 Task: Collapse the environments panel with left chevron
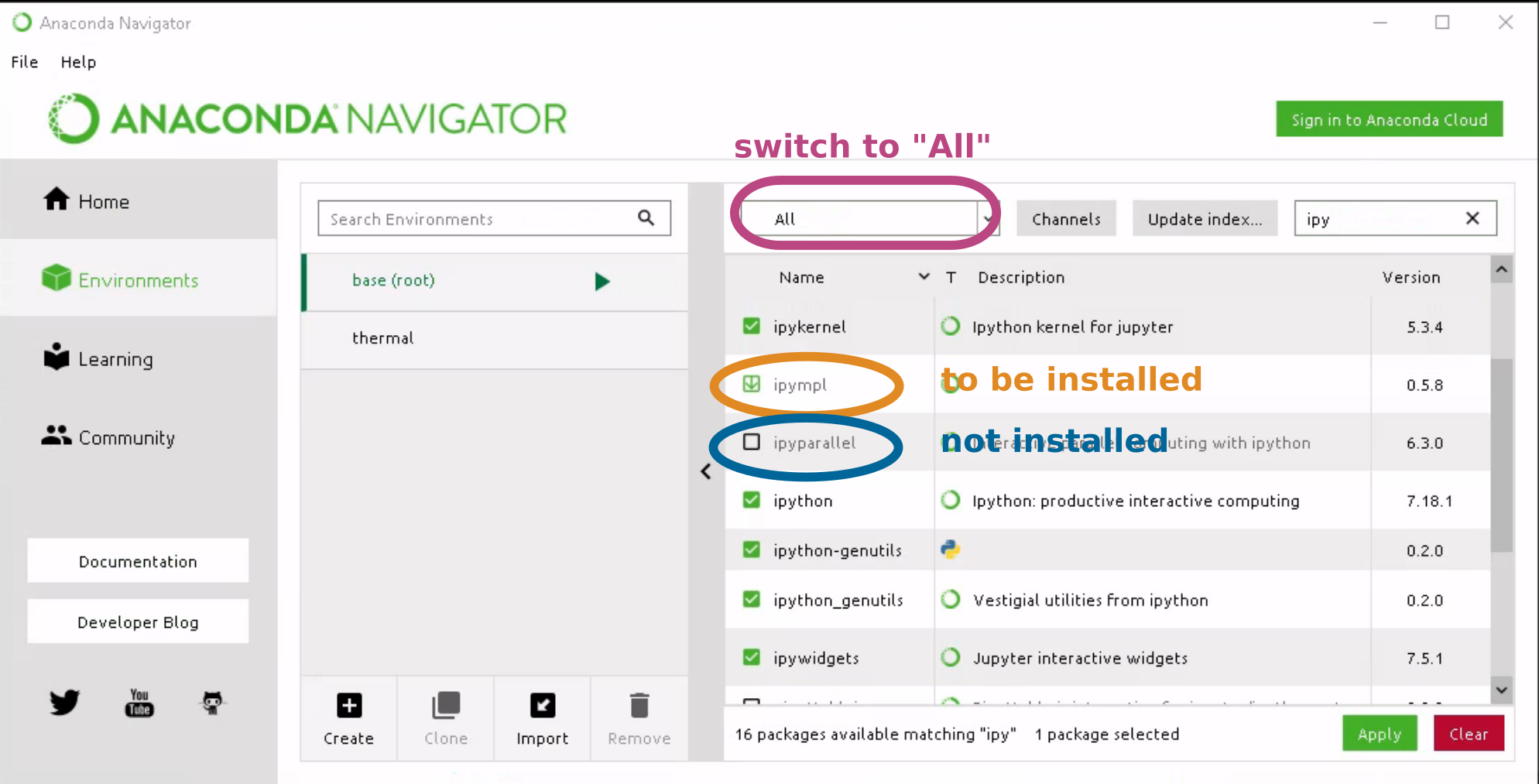point(706,471)
